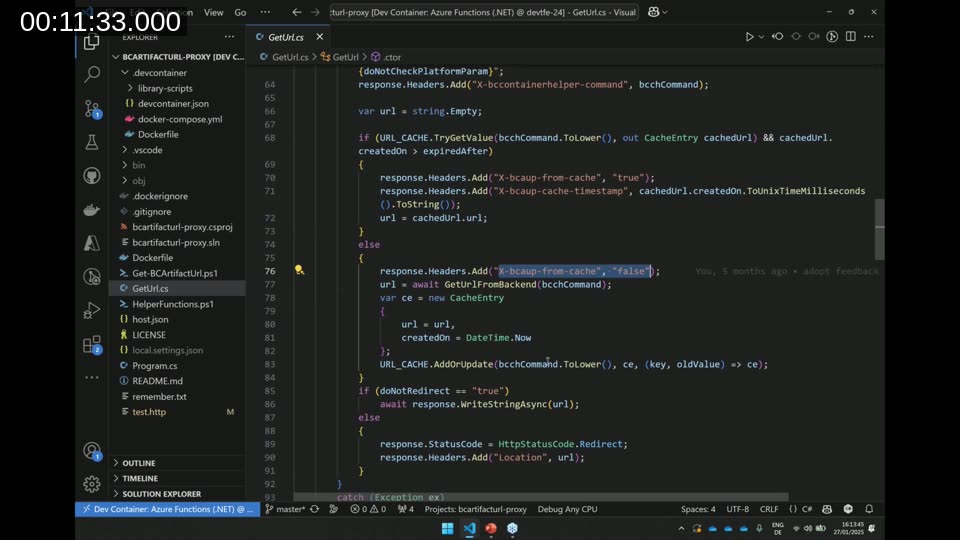
Task: Open the Extensions view
Action: [92, 345]
